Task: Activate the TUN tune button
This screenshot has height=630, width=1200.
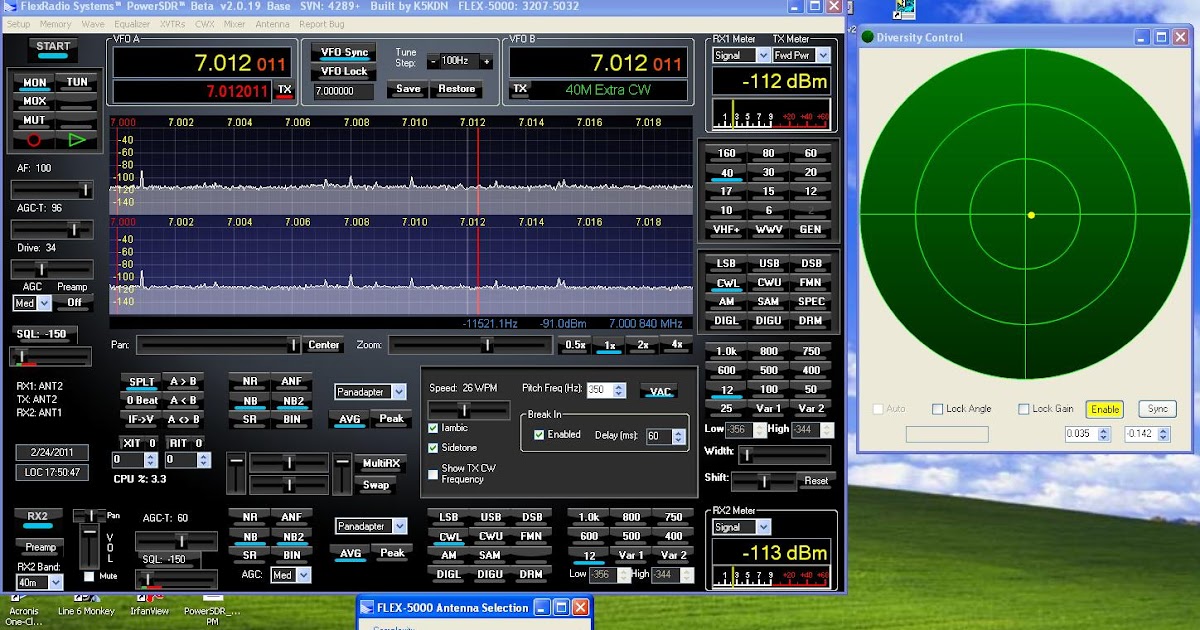Action: pyautogui.click(x=78, y=82)
